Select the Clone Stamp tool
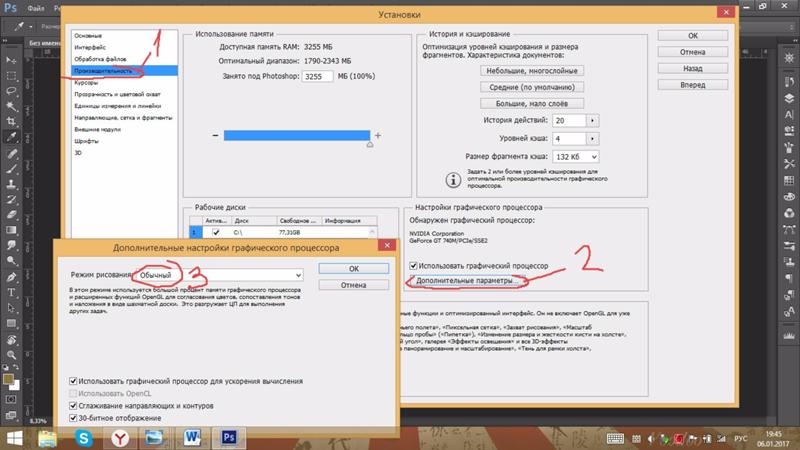This screenshot has height=450, width=800. coord(11,184)
